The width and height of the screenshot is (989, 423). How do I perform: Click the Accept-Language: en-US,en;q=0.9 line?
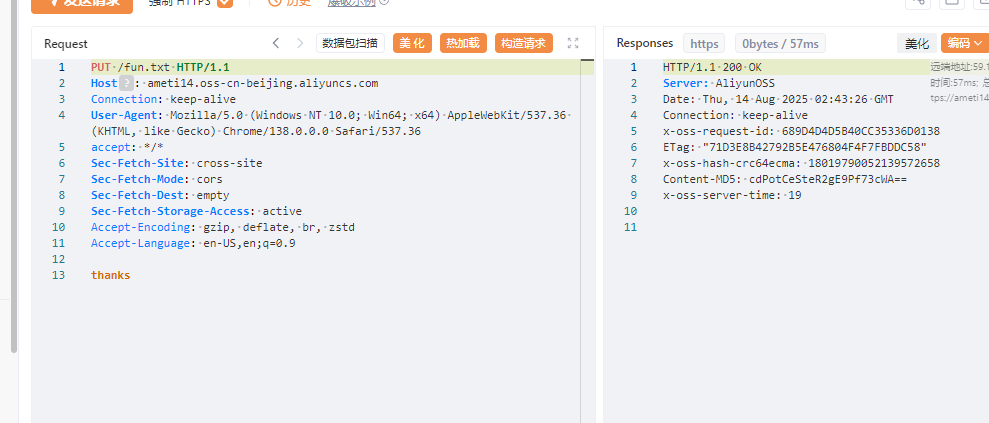tap(193, 243)
